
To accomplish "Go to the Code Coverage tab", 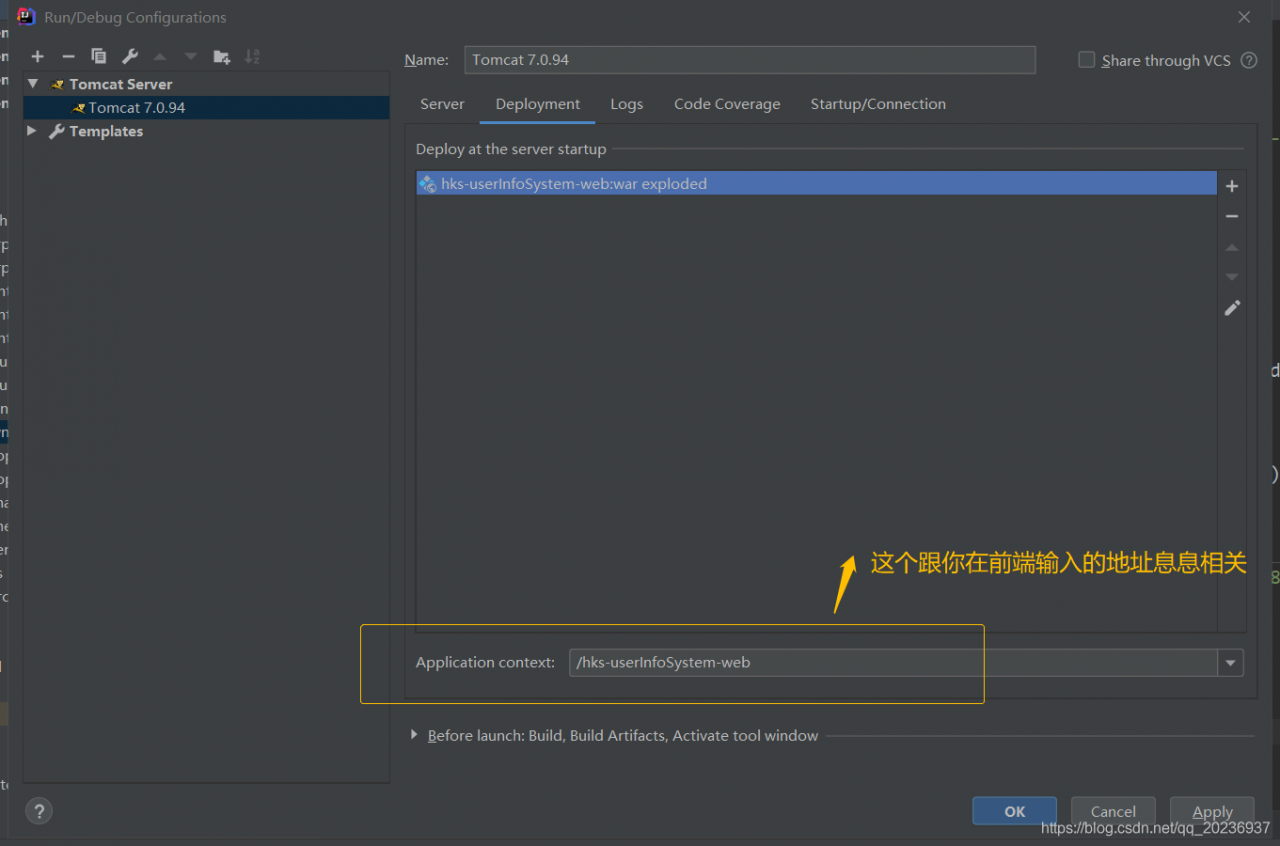I will tap(727, 104).
